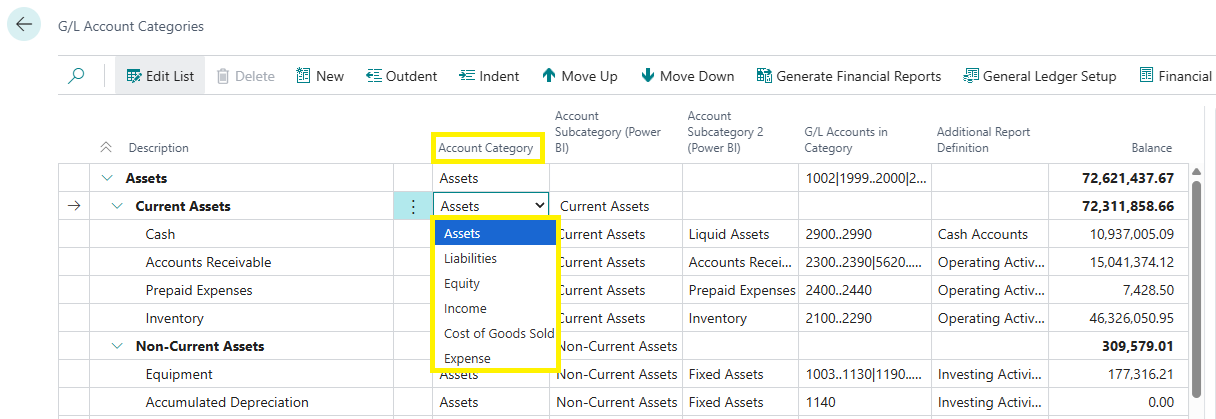Image resolution: width=1216 pixels, height=419 pixels.
Task: Outdent the selected category
Action: click(401, 76)
